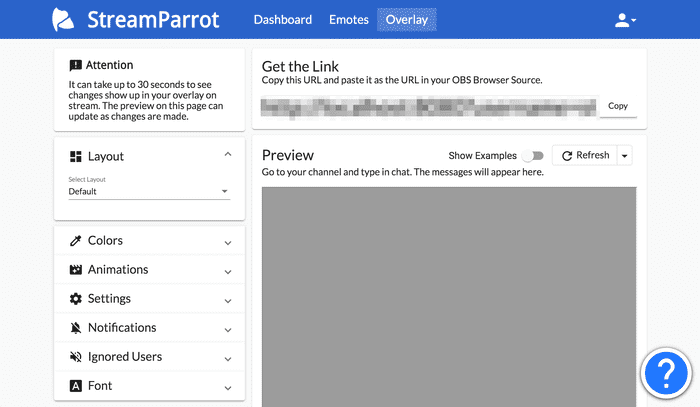Click the gray chat preview area
Image resolution: width=700 pixels, height=407 pixels.
pos(449,297)
